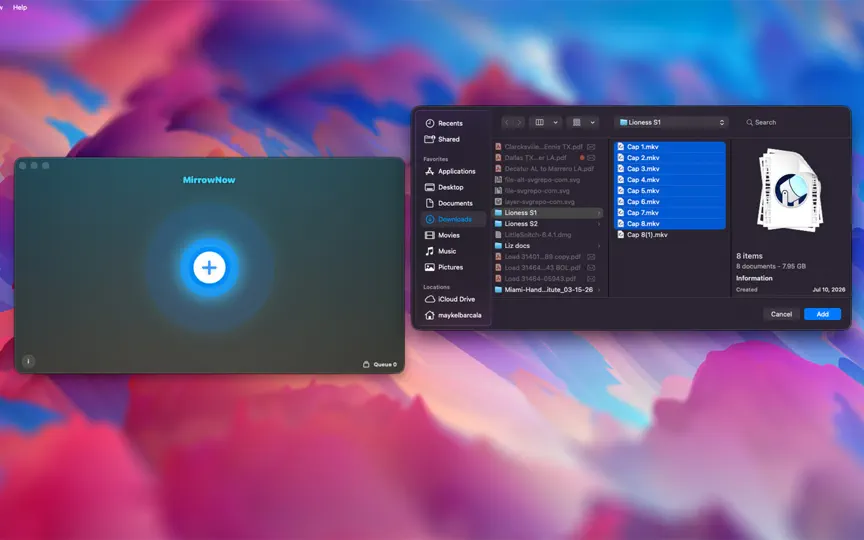This screenshot has width=864, height=540.
Task: Open the Help menu in menu bar
Action: (20, 7)
